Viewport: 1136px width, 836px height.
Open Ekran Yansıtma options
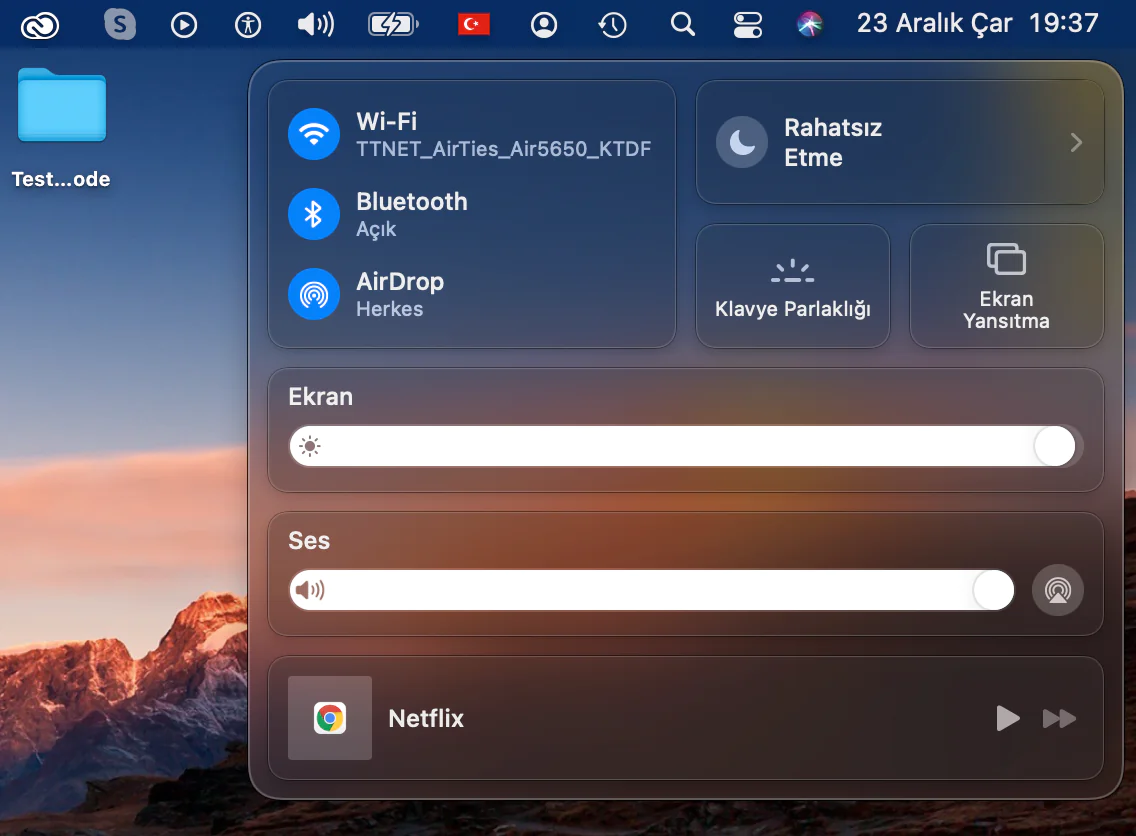tap(1006, 286)
